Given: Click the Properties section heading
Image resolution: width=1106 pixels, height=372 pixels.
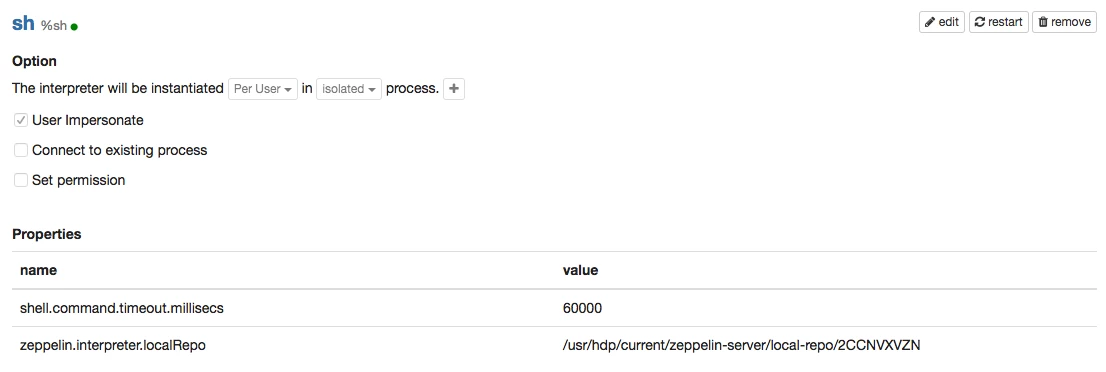Looking at the screenshot, I should click(x=47, y=234).
